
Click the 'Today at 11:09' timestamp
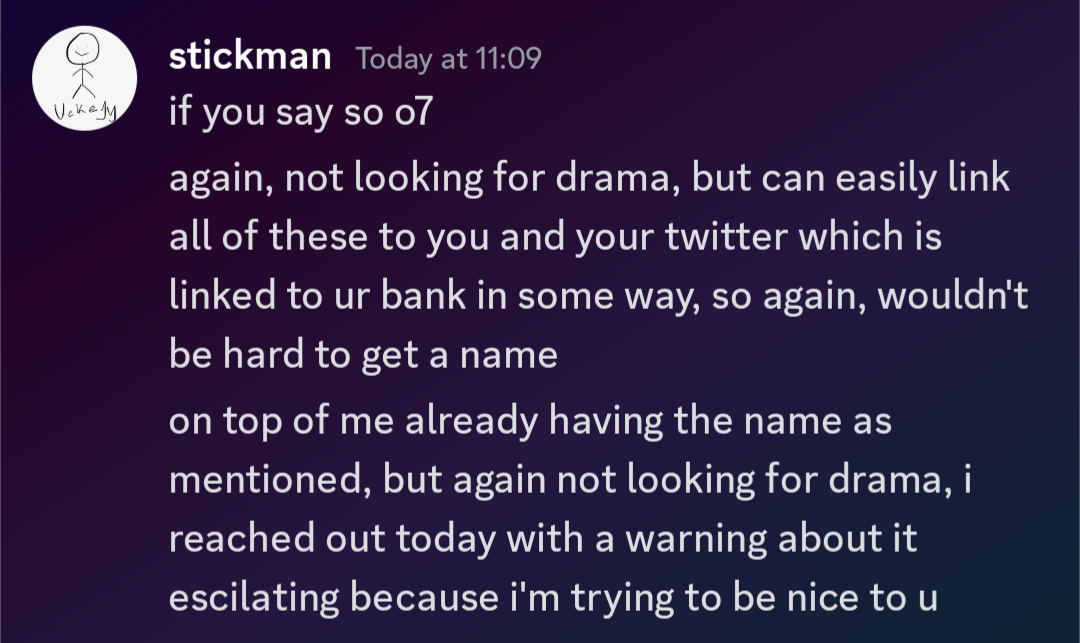(x=448, y=59)
